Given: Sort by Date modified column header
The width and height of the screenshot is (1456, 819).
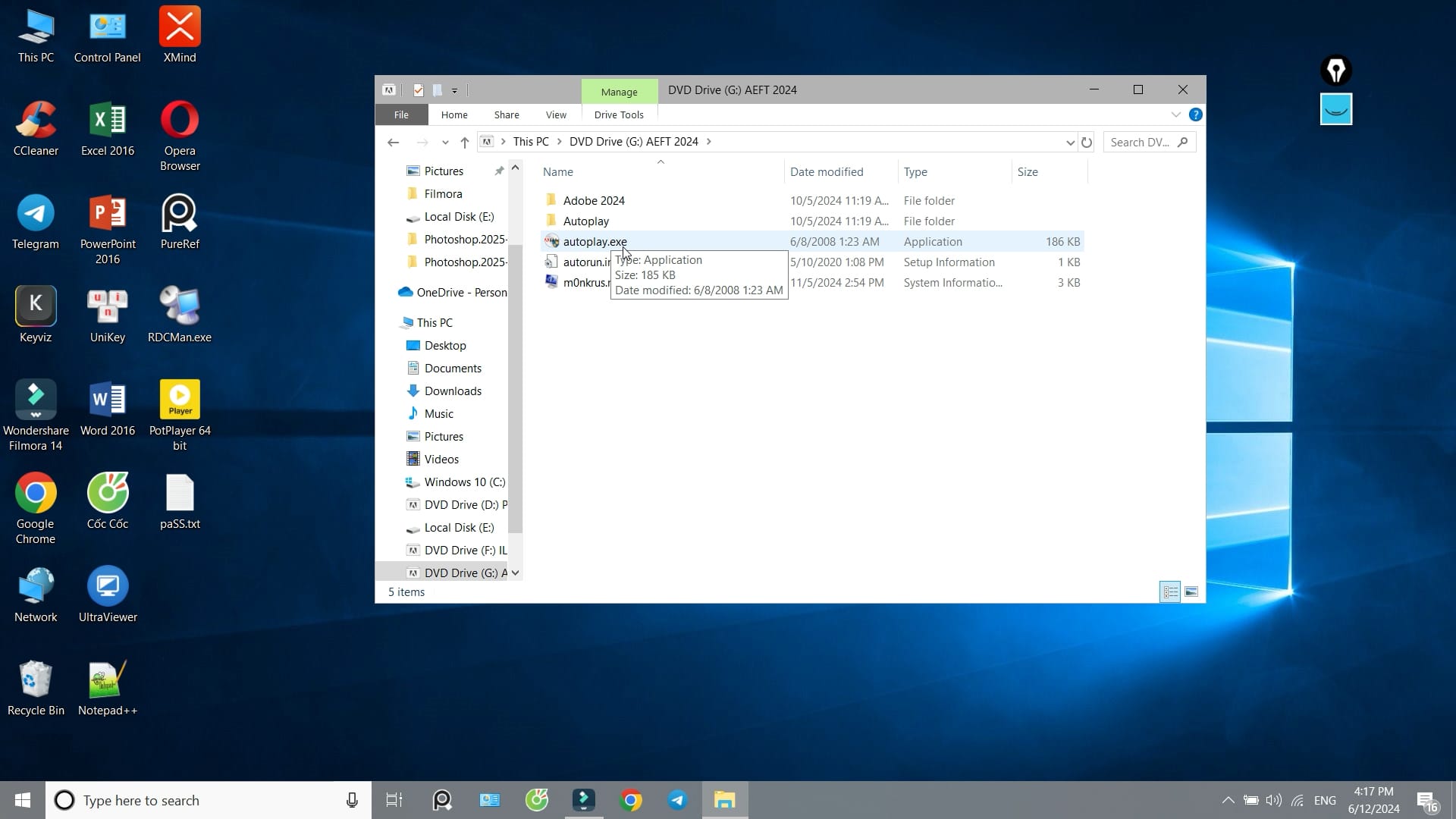Looking at the screenshot, I should coord(841,172).
